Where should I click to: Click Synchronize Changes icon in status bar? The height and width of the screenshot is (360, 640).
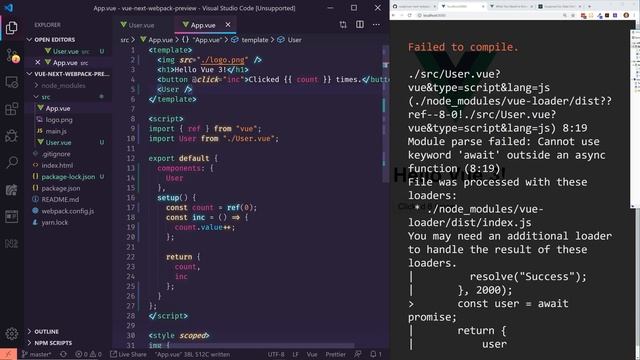[63, 354]
